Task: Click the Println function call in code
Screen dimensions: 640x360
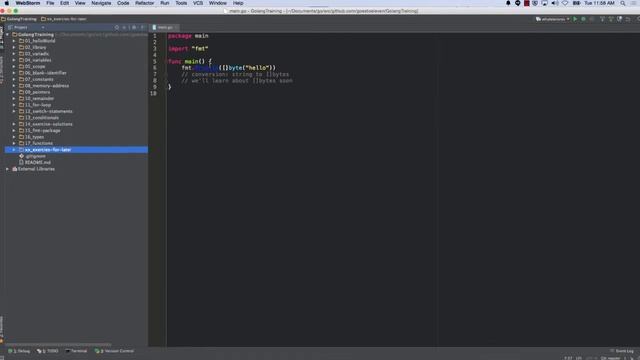Action: (x=206, y=68)
